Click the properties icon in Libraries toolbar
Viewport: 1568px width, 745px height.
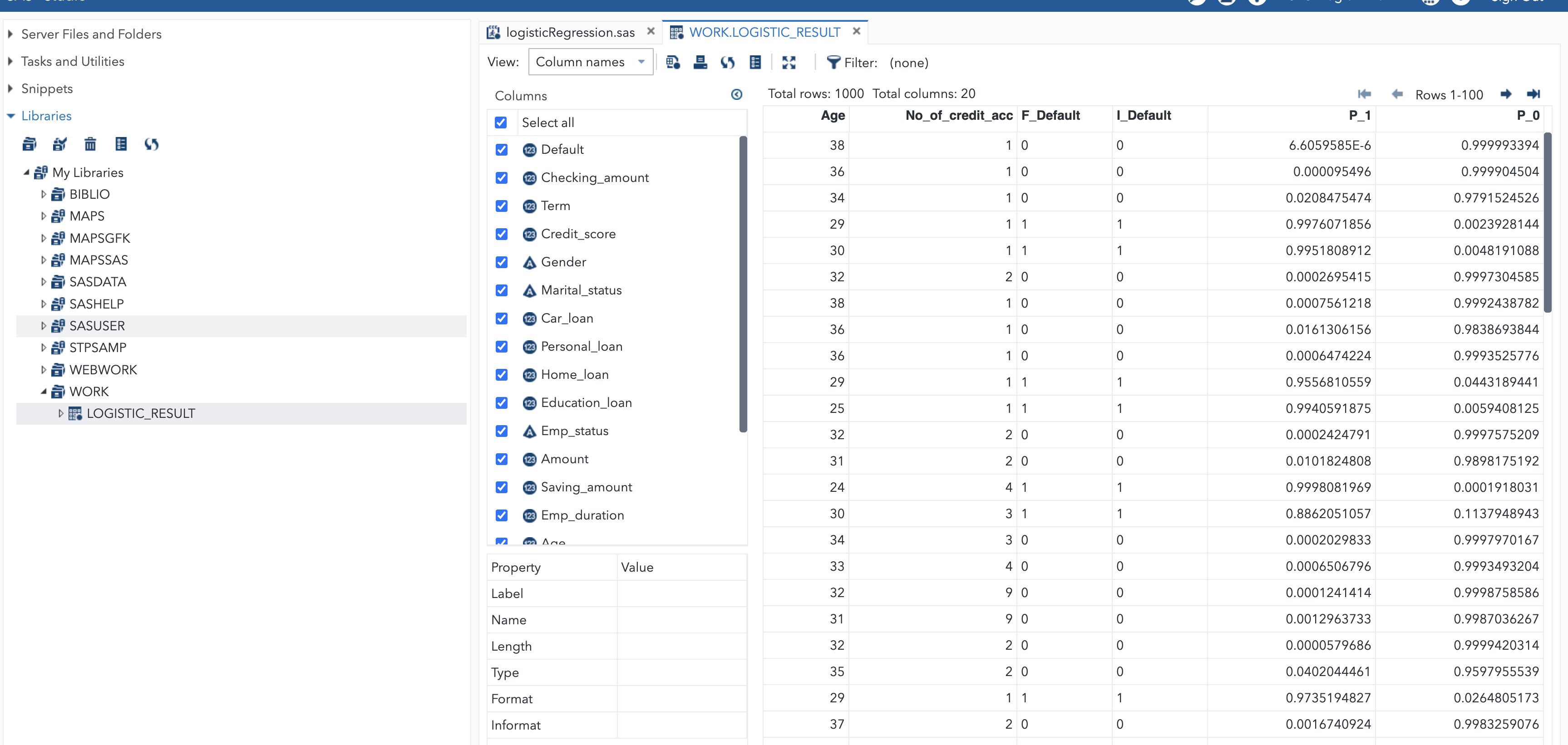(x=121, y=144)
